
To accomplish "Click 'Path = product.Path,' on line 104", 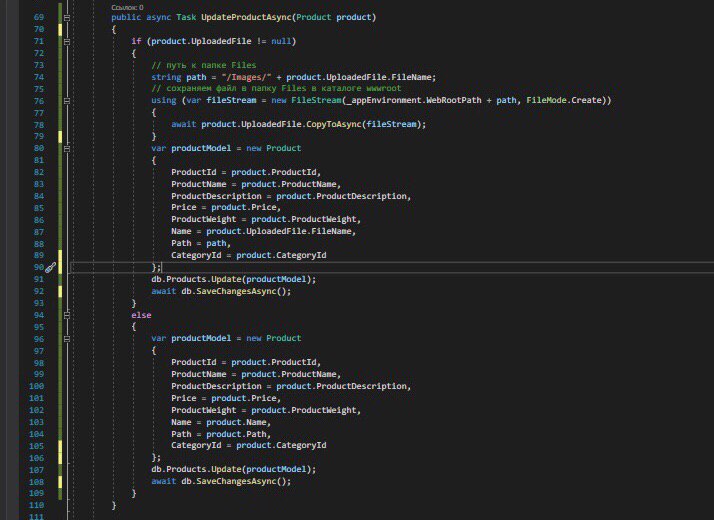I will (x=221, y=434).
